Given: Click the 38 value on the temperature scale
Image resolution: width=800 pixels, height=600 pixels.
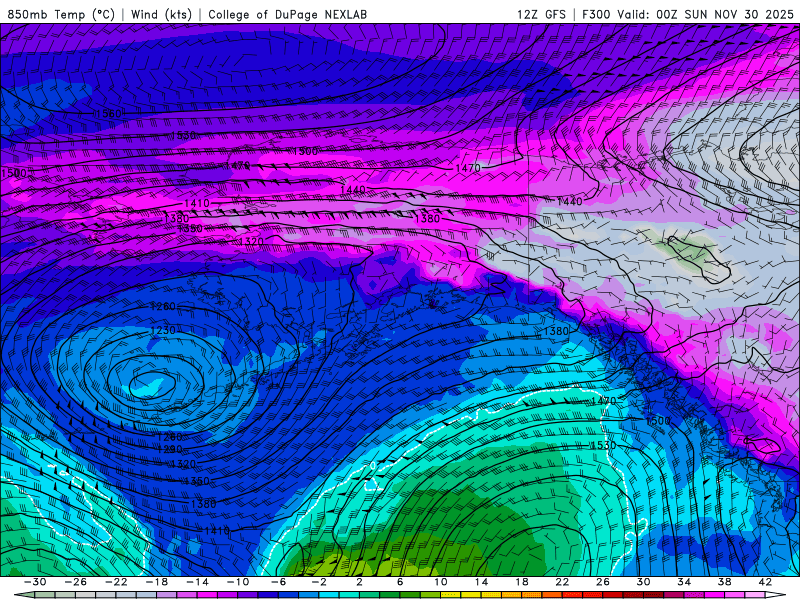Looking at the screenshot, I should [724, 582].
